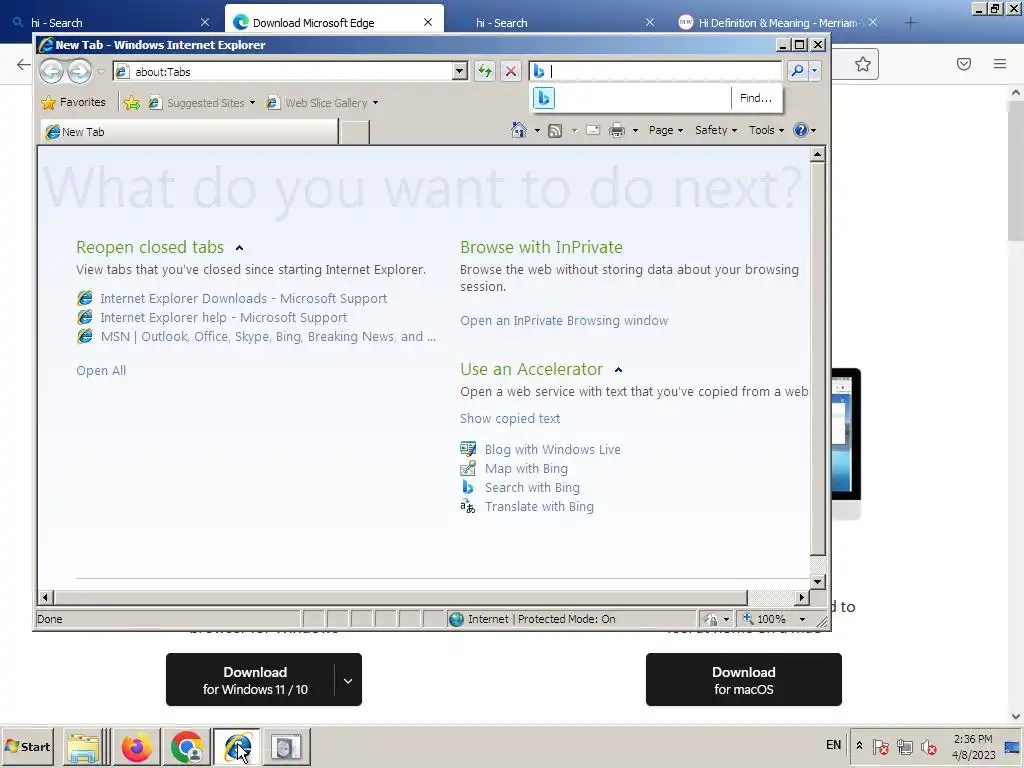Expand the Download for Windows options arrow
1024x768 pixels.
point(348,680)
